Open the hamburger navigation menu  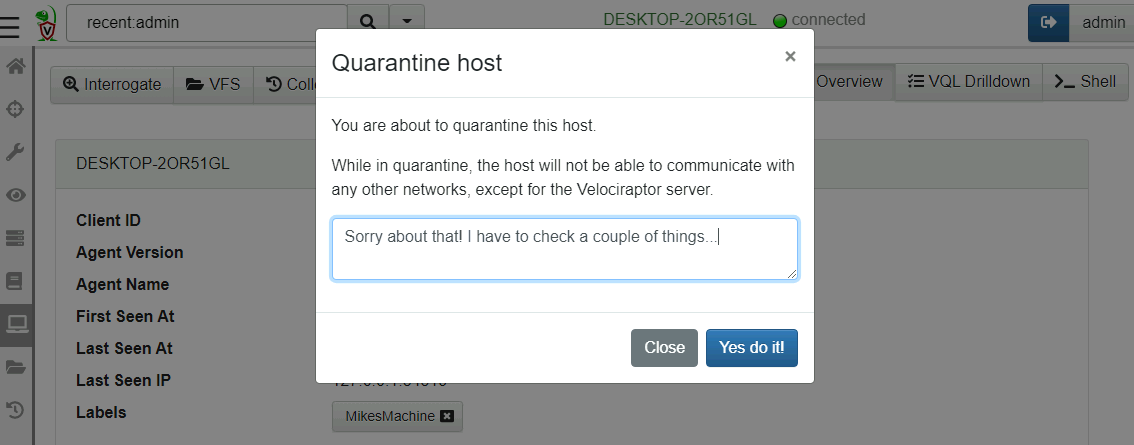coord(10,25)
